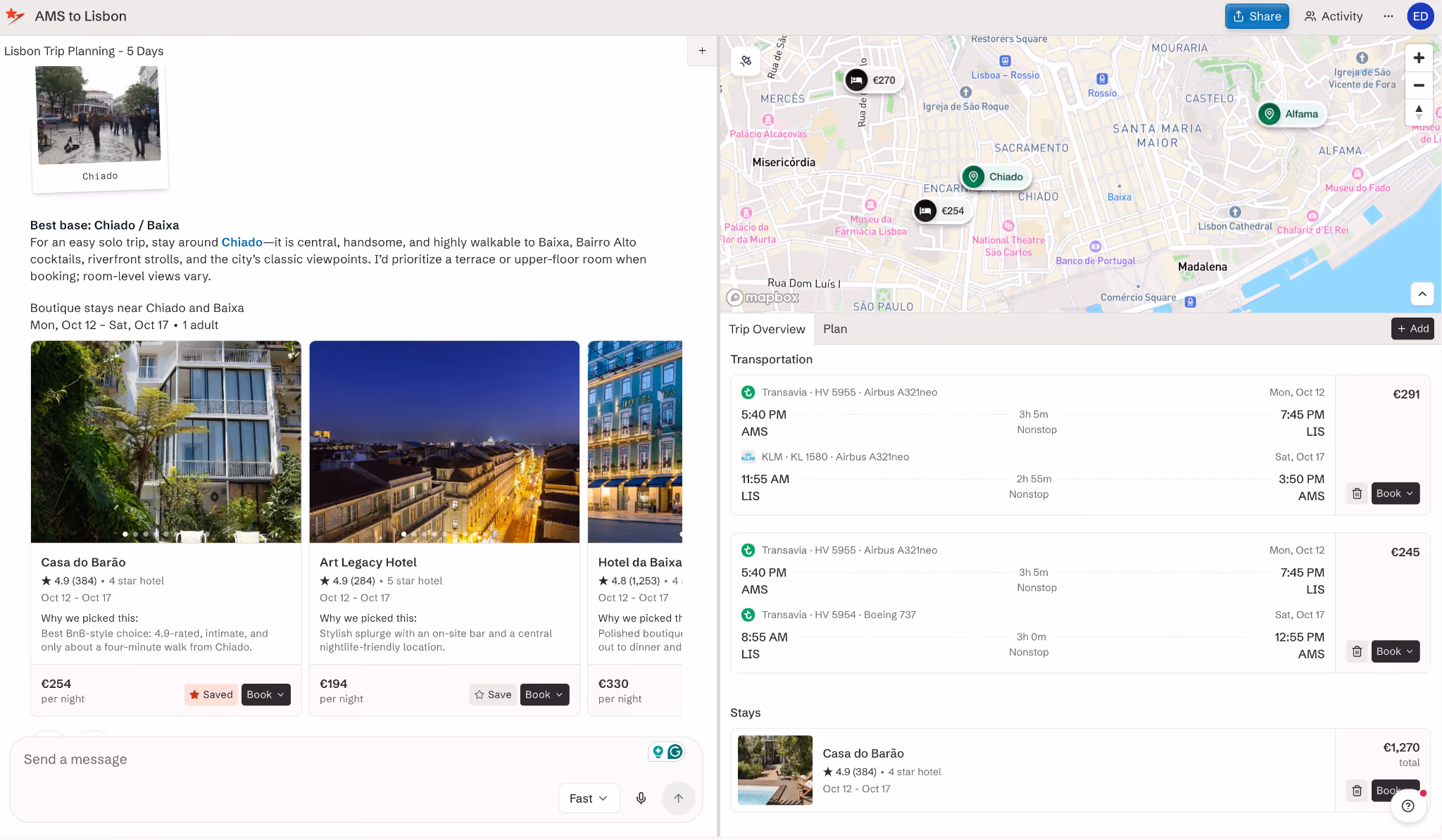Select the €270 hotel map marker
Viewport: 1442px width, 840px height.
pos(872,80)
